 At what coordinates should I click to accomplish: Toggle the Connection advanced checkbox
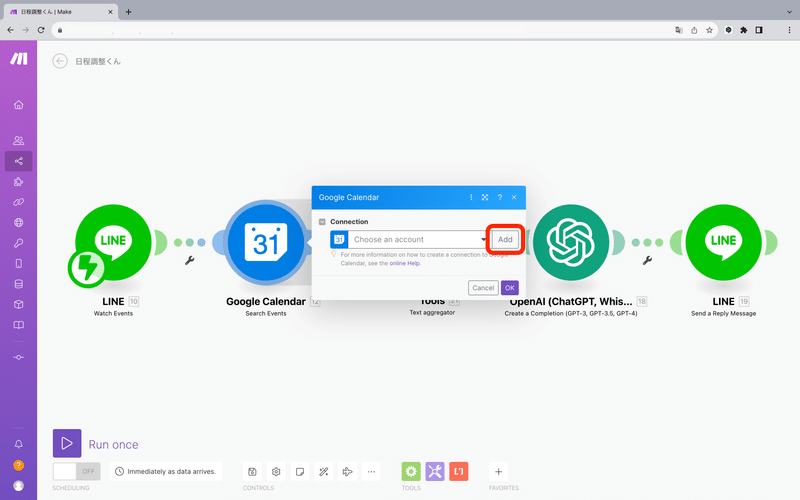pos(322,222)
